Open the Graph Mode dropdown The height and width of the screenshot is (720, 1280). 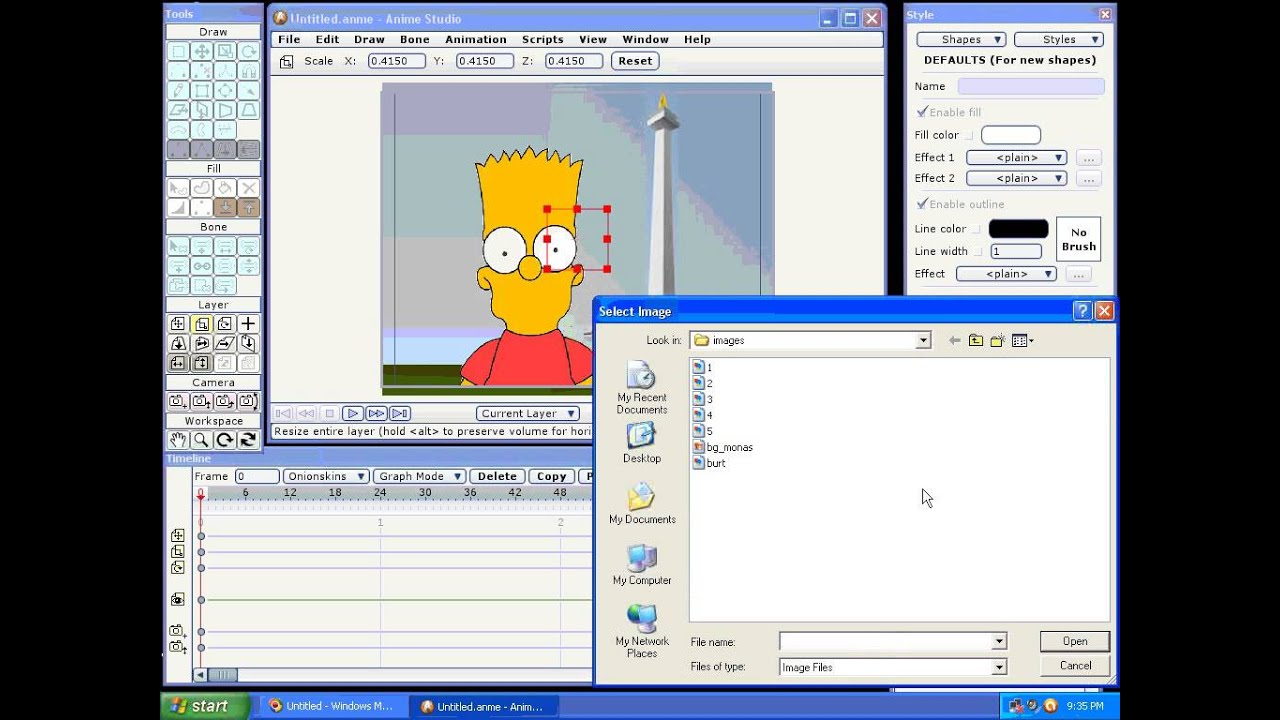click(419, 476)
